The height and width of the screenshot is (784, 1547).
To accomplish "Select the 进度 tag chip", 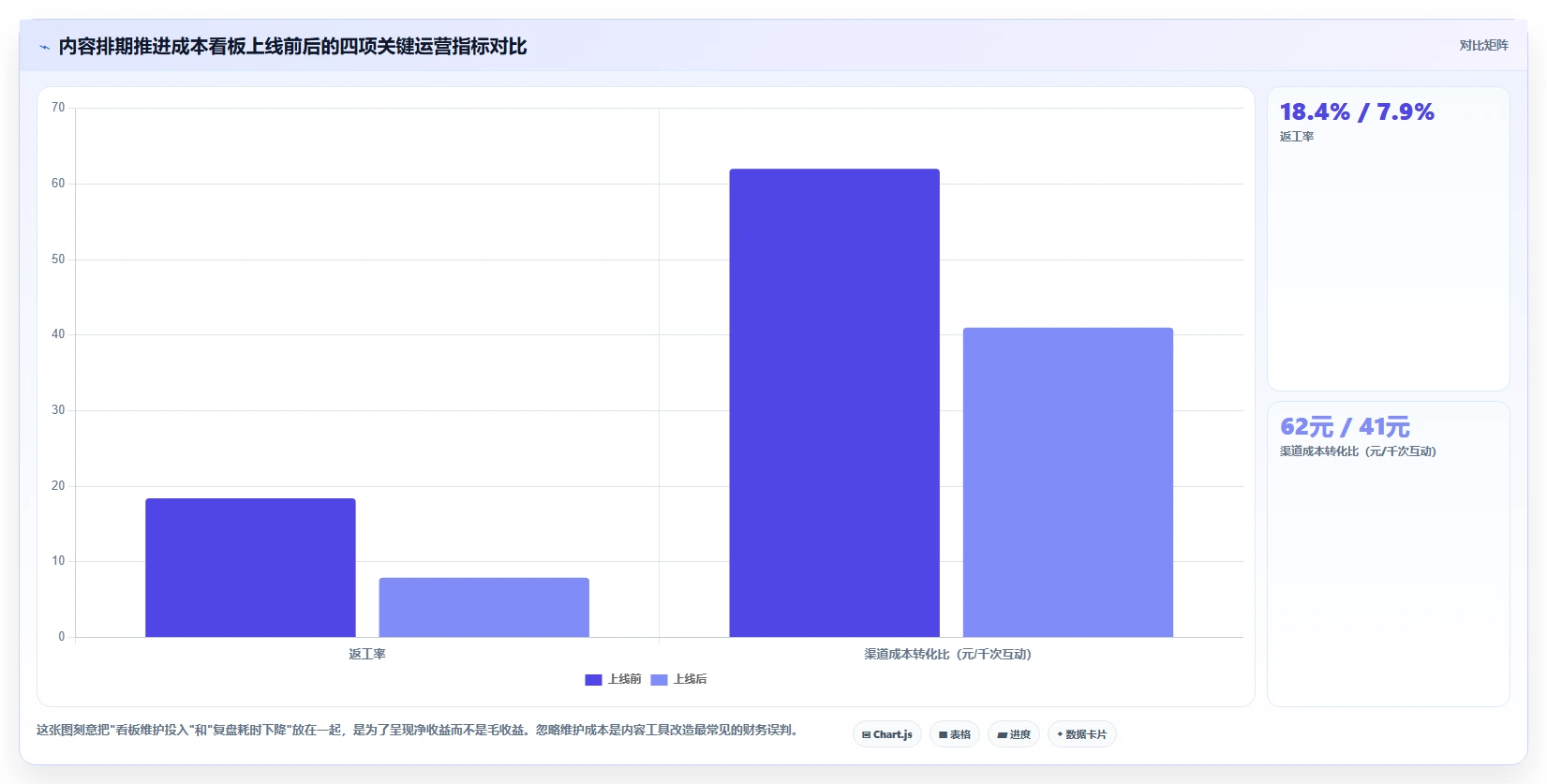I will pos(1014,734).
